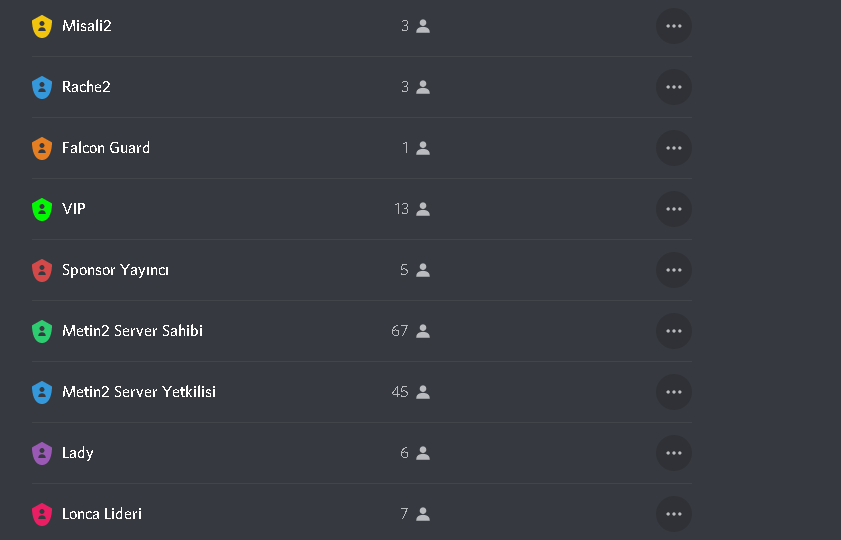Click the purple Lady role shield icon
The width and height of the screenshot is (841, 540).
42,453
